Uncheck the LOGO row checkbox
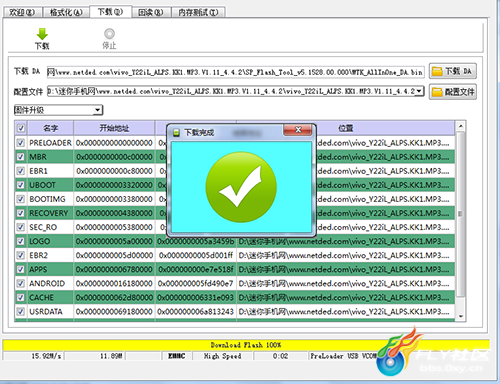This screenshot has width=500, height=384. click(x=21, y=241)
